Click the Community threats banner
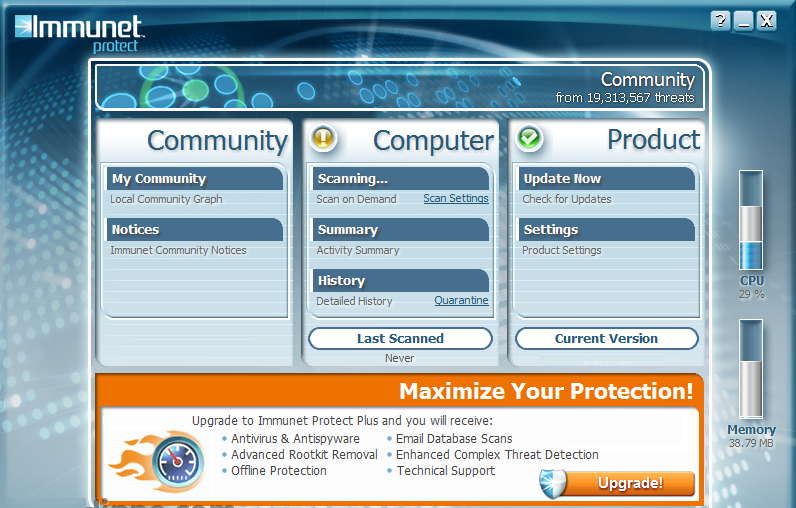796x508 pixels. (x=400, y=86)
